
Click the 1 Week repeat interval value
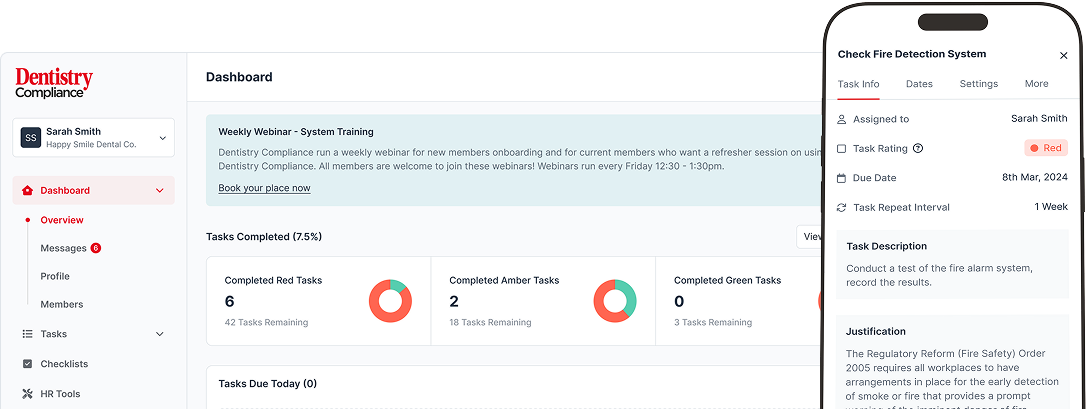pyautogui.click(x=1051, y=207)
